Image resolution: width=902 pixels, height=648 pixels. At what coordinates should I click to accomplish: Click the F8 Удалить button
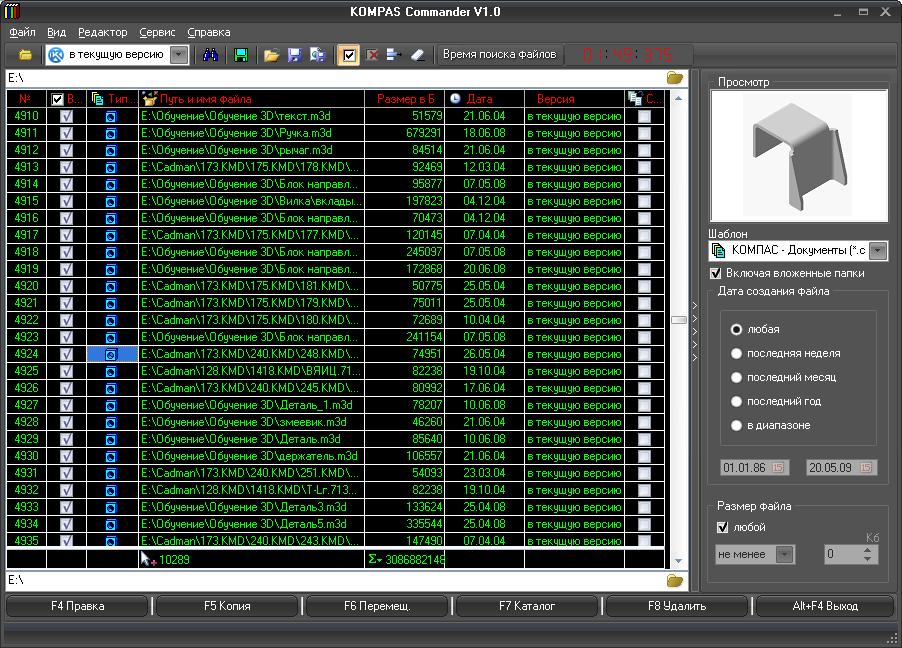677,606
